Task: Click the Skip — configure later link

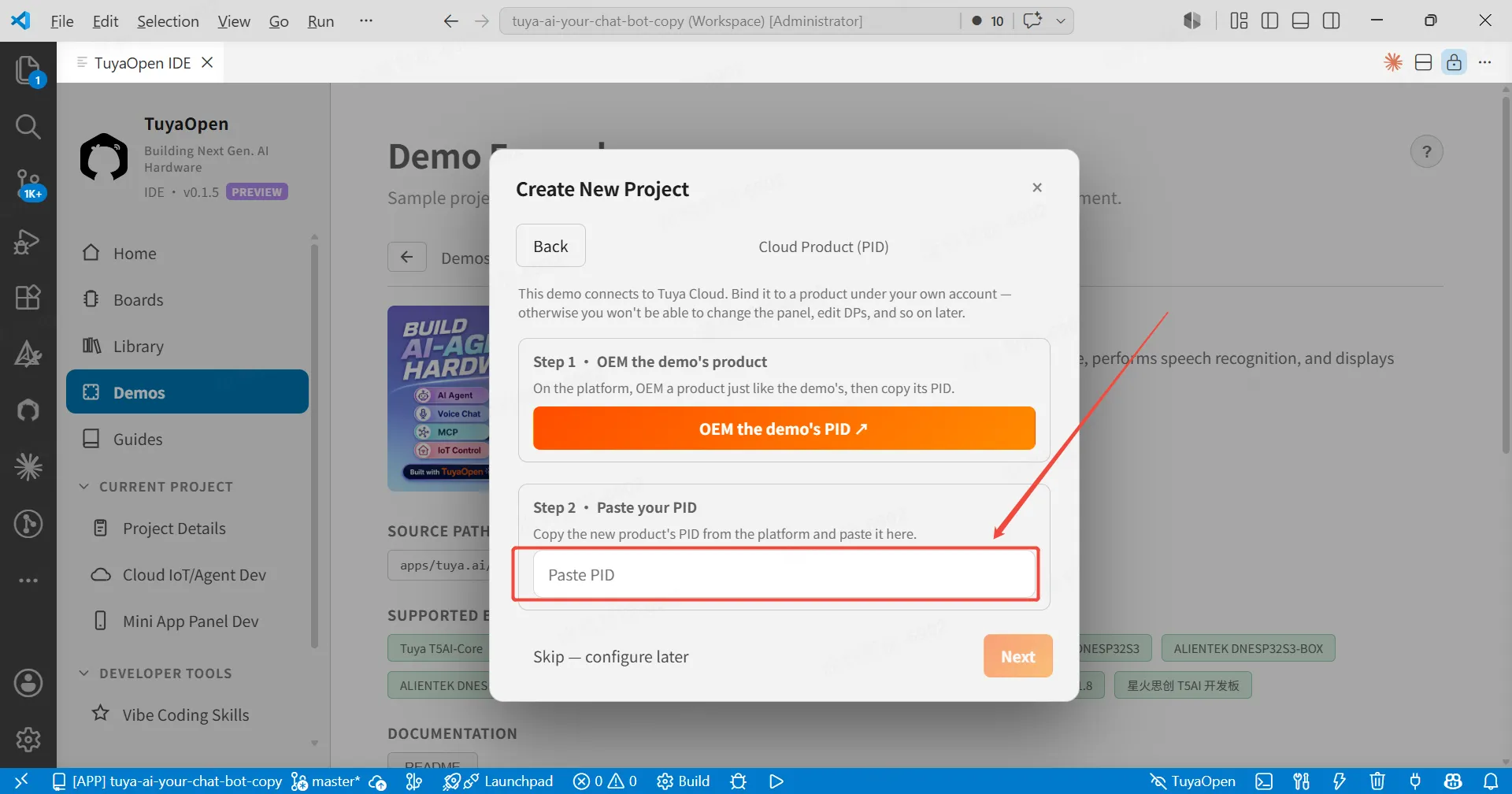Action: tap(610, 656)
